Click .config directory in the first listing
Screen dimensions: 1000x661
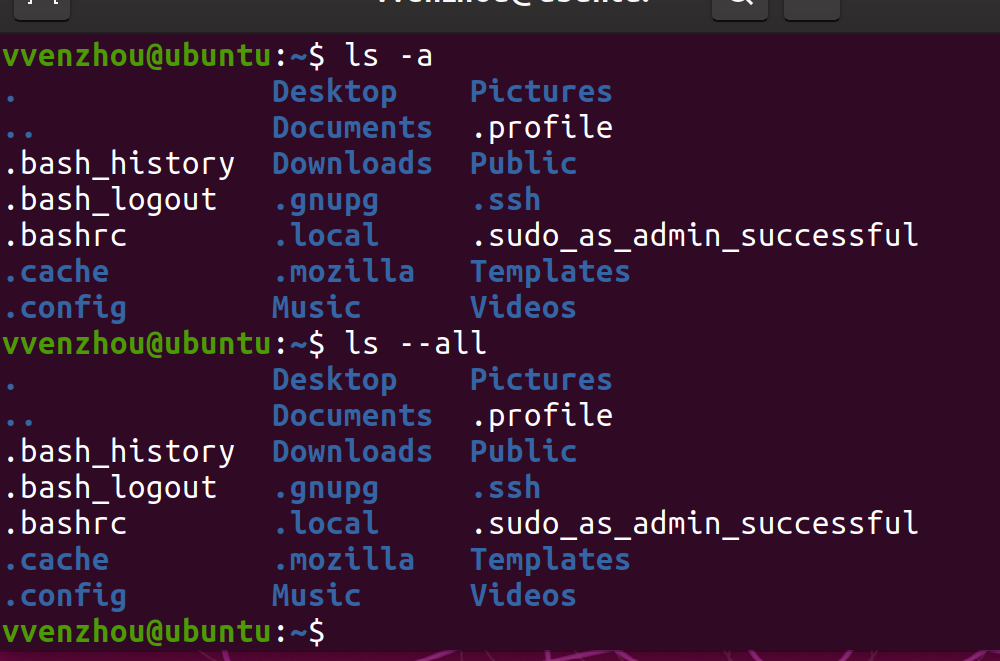tap(65, 308)
